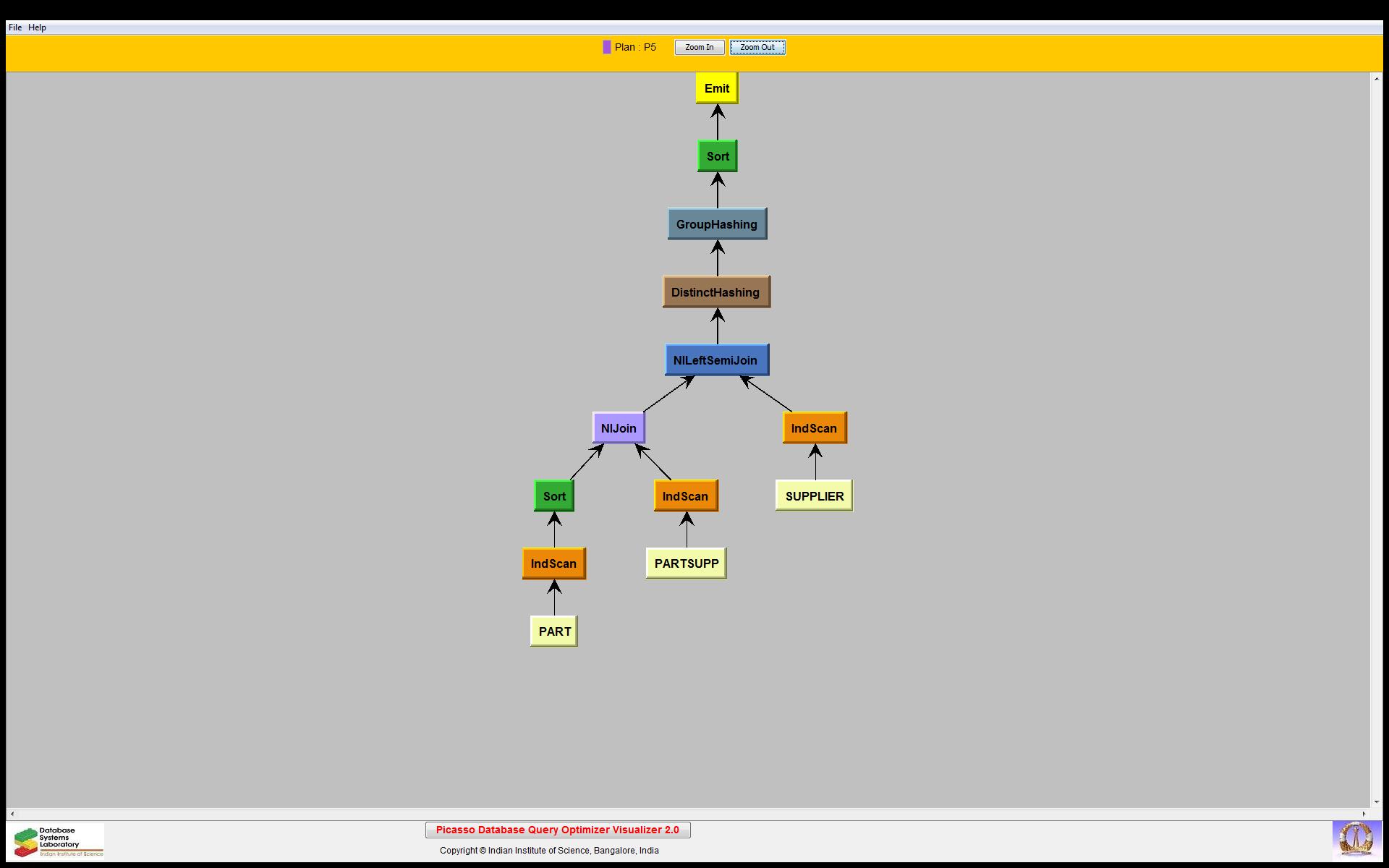The image size is (1389, 868).
Task: Click the DistinctHashing node
Action: point(715,292)
